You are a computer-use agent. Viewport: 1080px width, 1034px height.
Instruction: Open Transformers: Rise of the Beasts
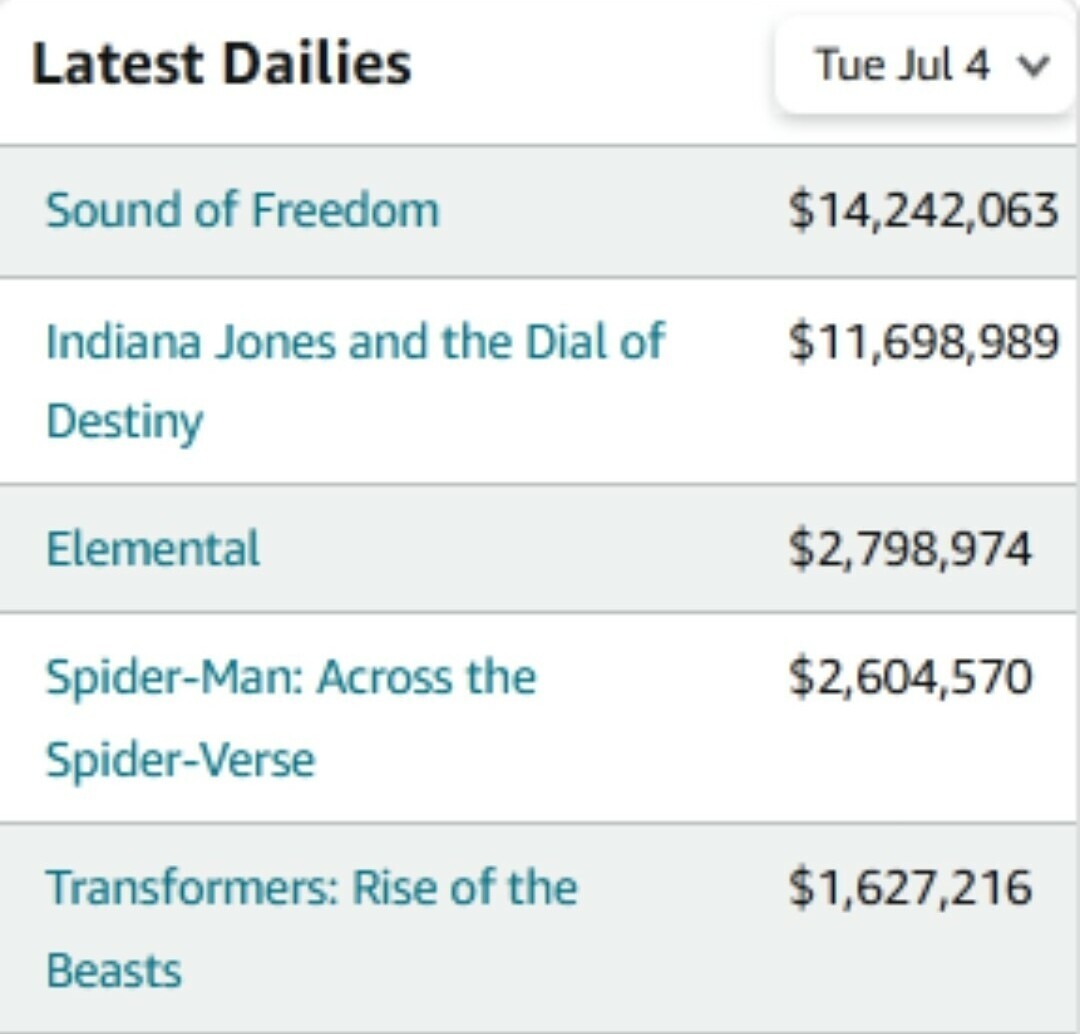pyautogui.click(x=312, y=886)
